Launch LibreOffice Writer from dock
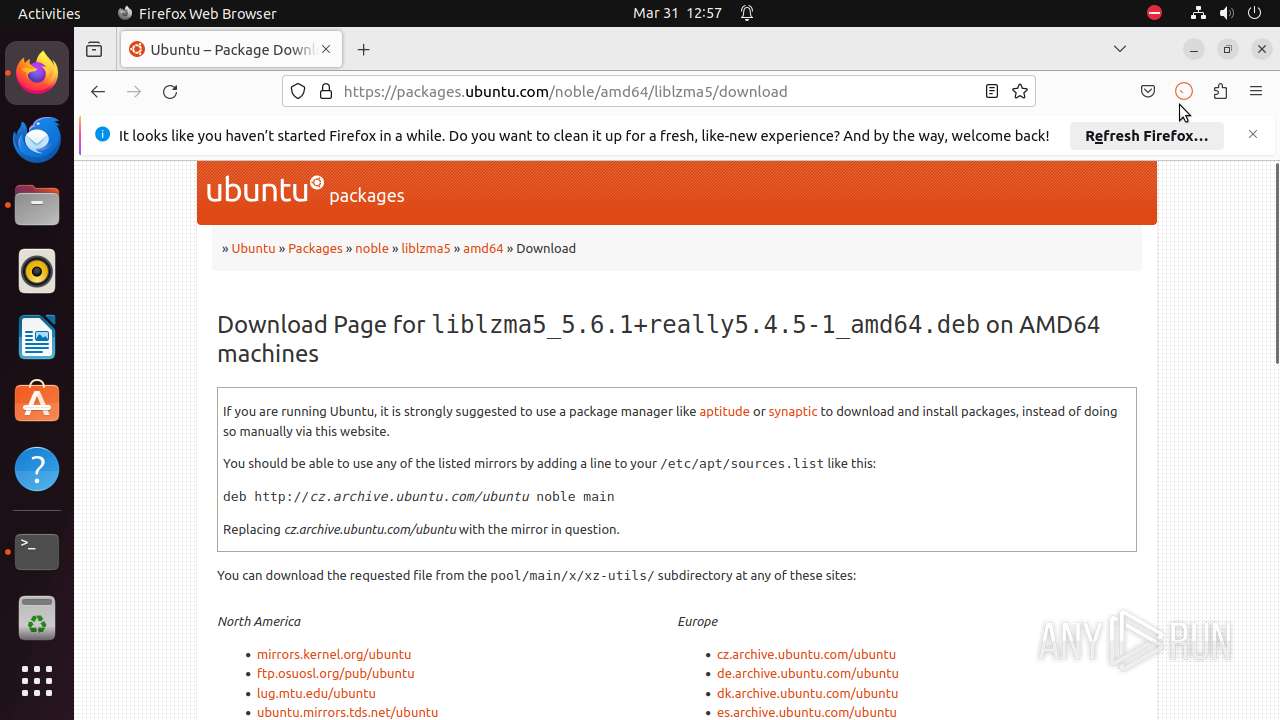The height and width of the screenshot is (720, 1280). pos(37,337)
